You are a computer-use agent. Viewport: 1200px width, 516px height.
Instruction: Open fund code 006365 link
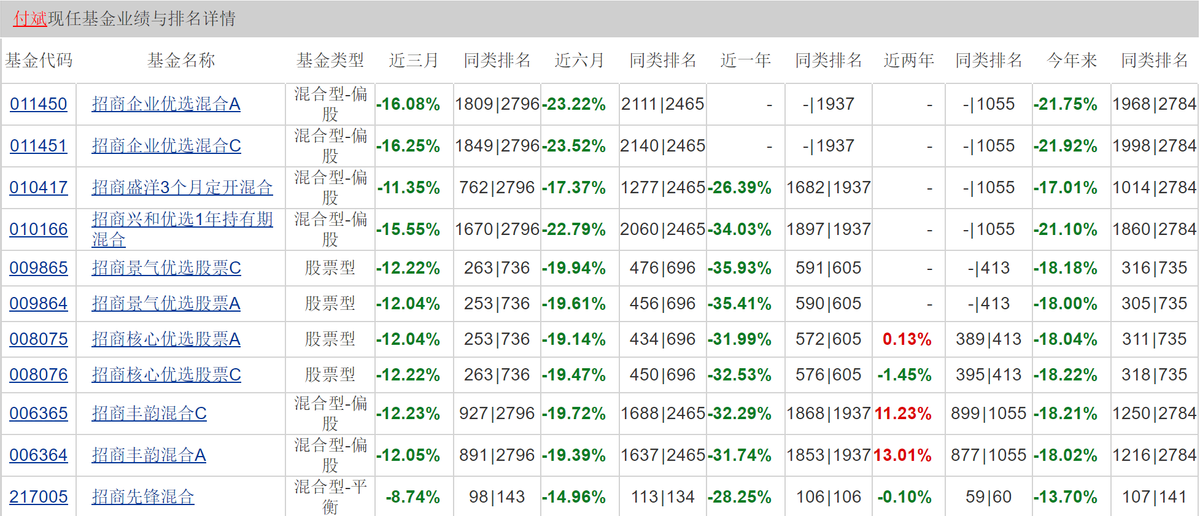(x=38, y=413)
